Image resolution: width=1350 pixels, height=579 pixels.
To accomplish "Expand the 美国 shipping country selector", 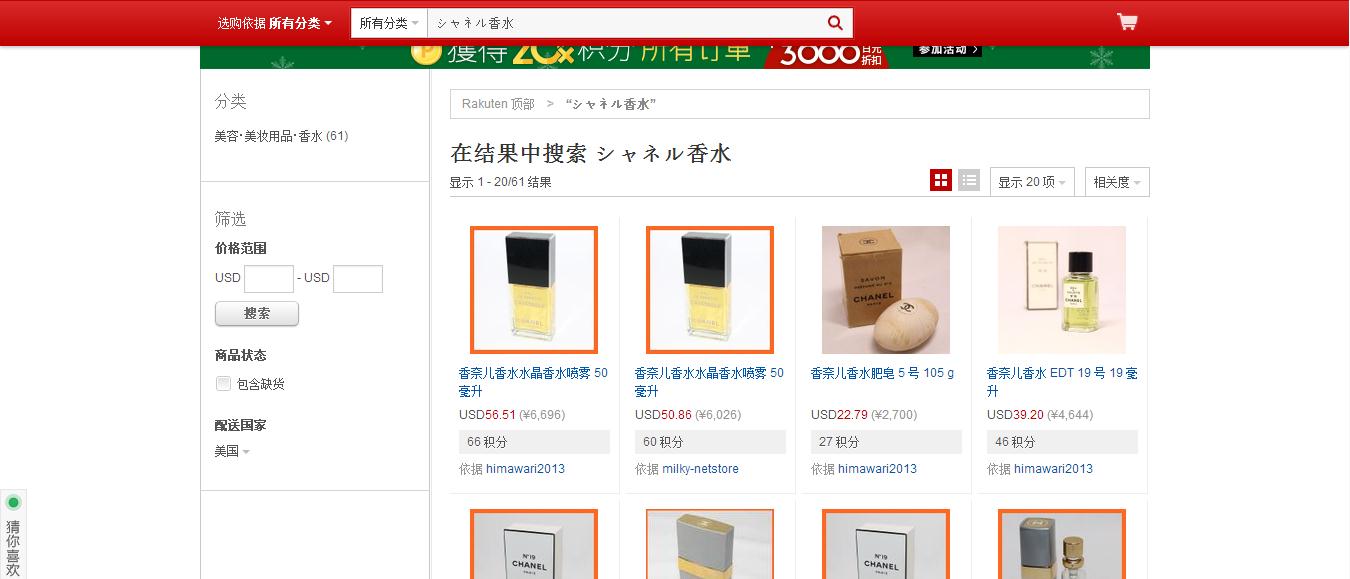I will [x=232, y=451].
